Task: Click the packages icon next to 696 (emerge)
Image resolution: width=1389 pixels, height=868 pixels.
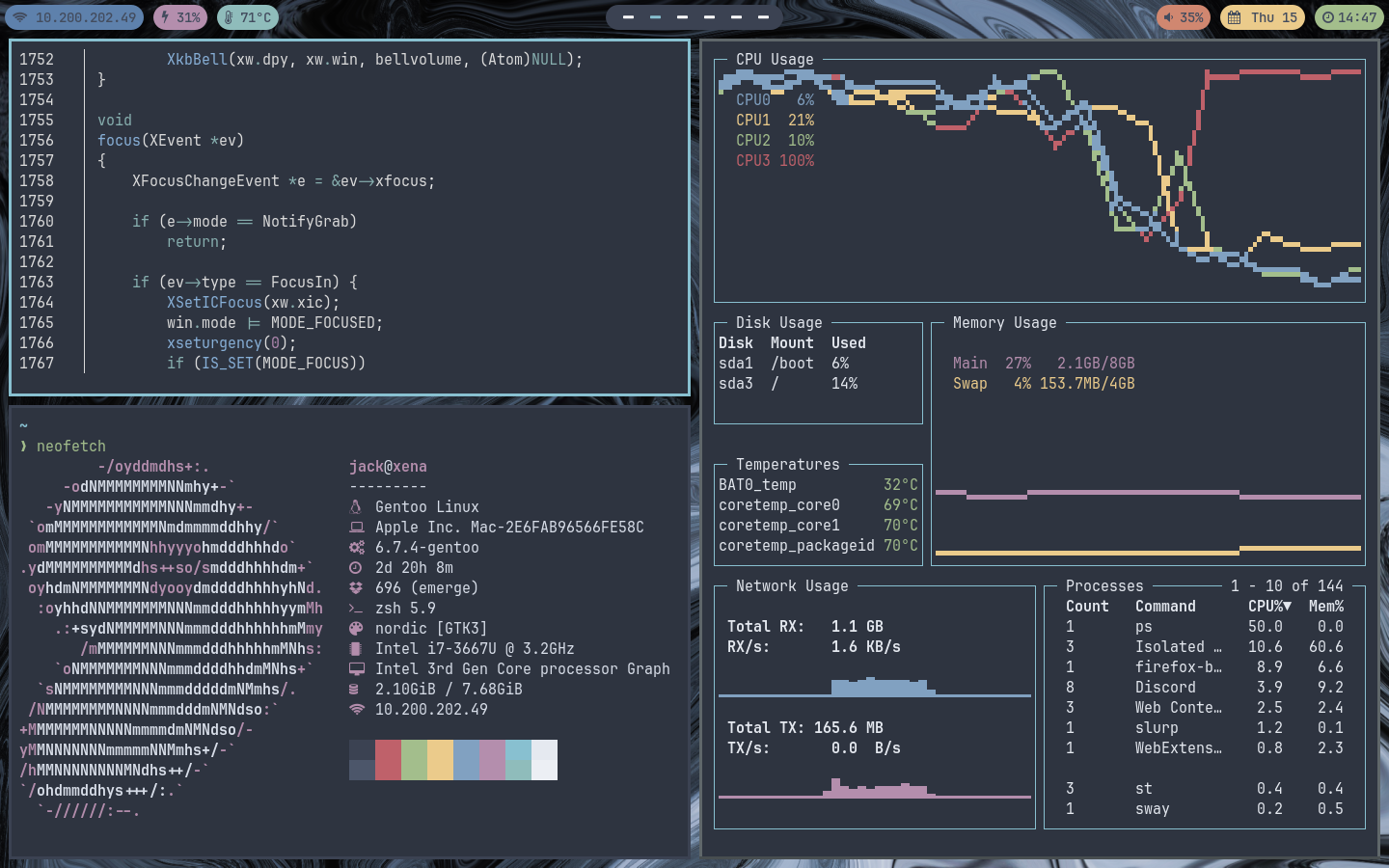Action: [356, 587]
